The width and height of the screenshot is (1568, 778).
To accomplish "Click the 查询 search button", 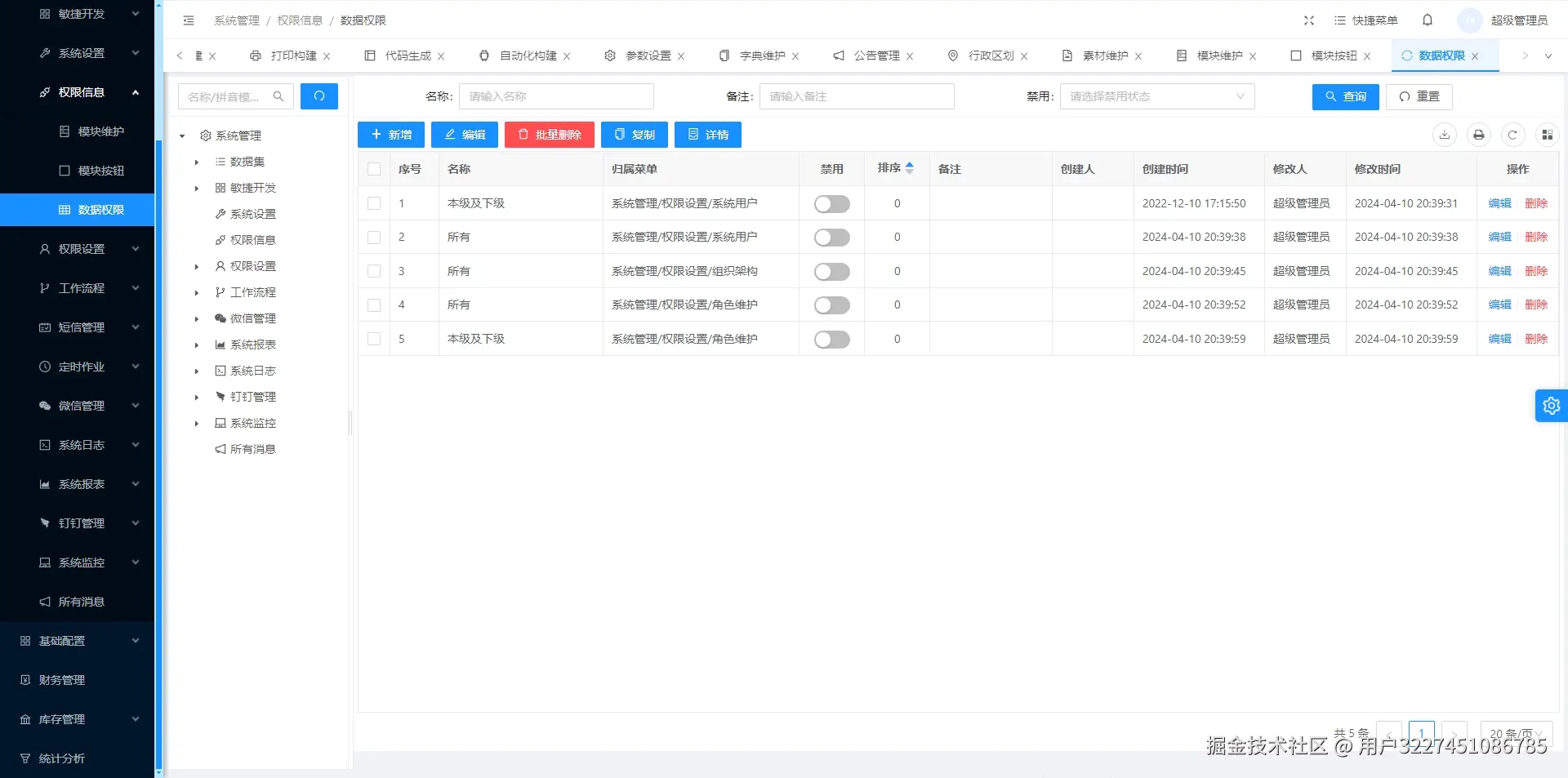I will [1346, 96].
